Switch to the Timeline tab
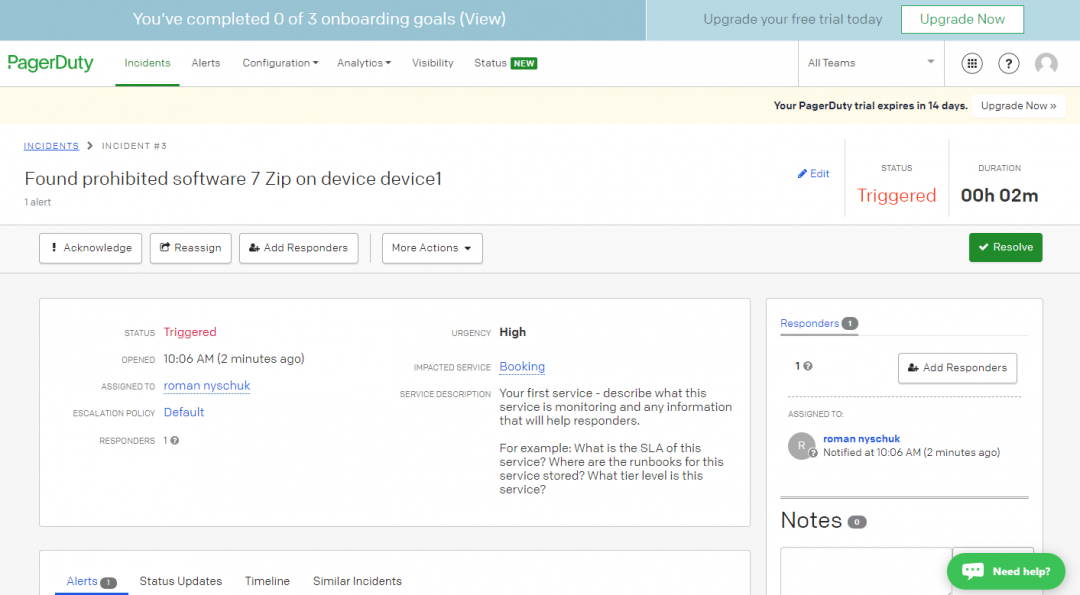The width and height of the screenshot is (1080, 595). pyautogui.click(x=267, y=581)
